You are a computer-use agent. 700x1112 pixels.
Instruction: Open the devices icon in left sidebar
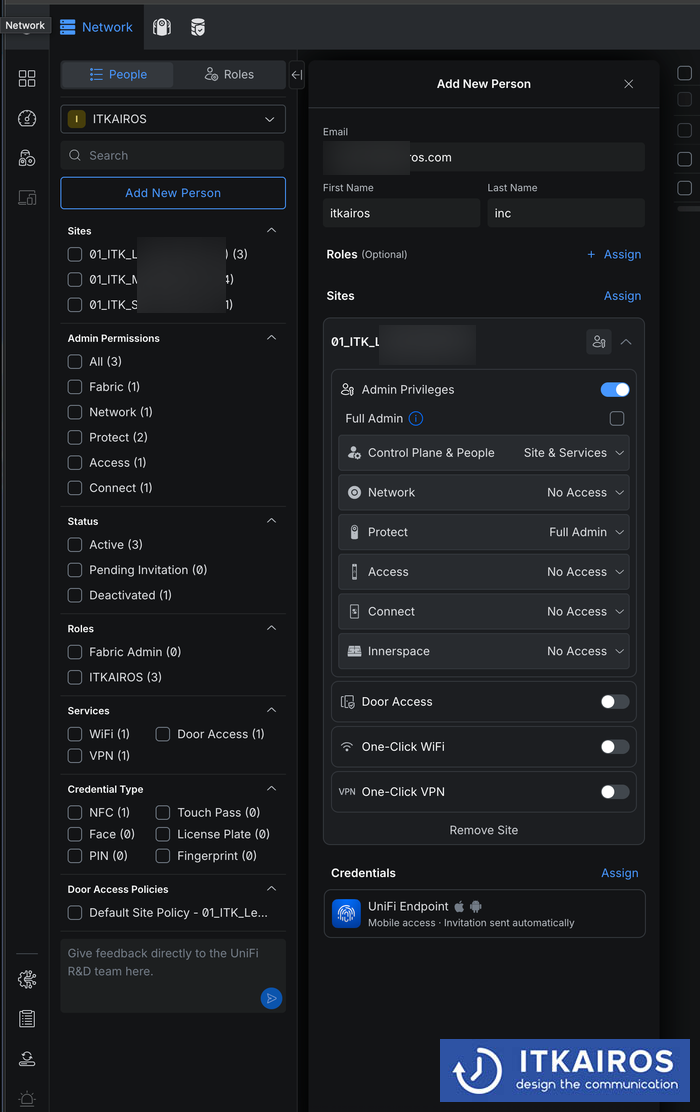click(27, 198)
